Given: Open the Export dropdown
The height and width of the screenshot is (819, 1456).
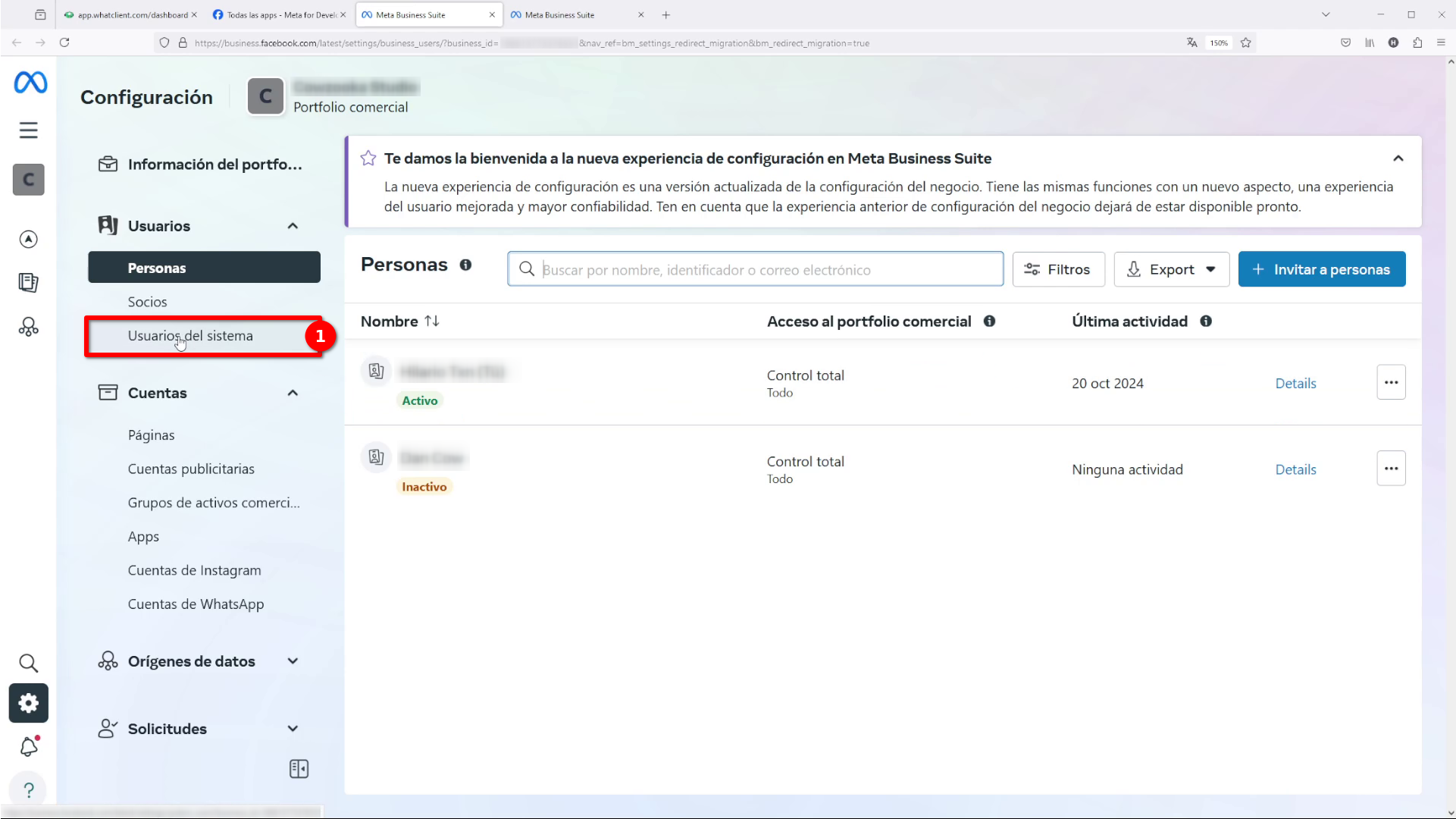Looking at the screenshot, I should click(1172, 269).
